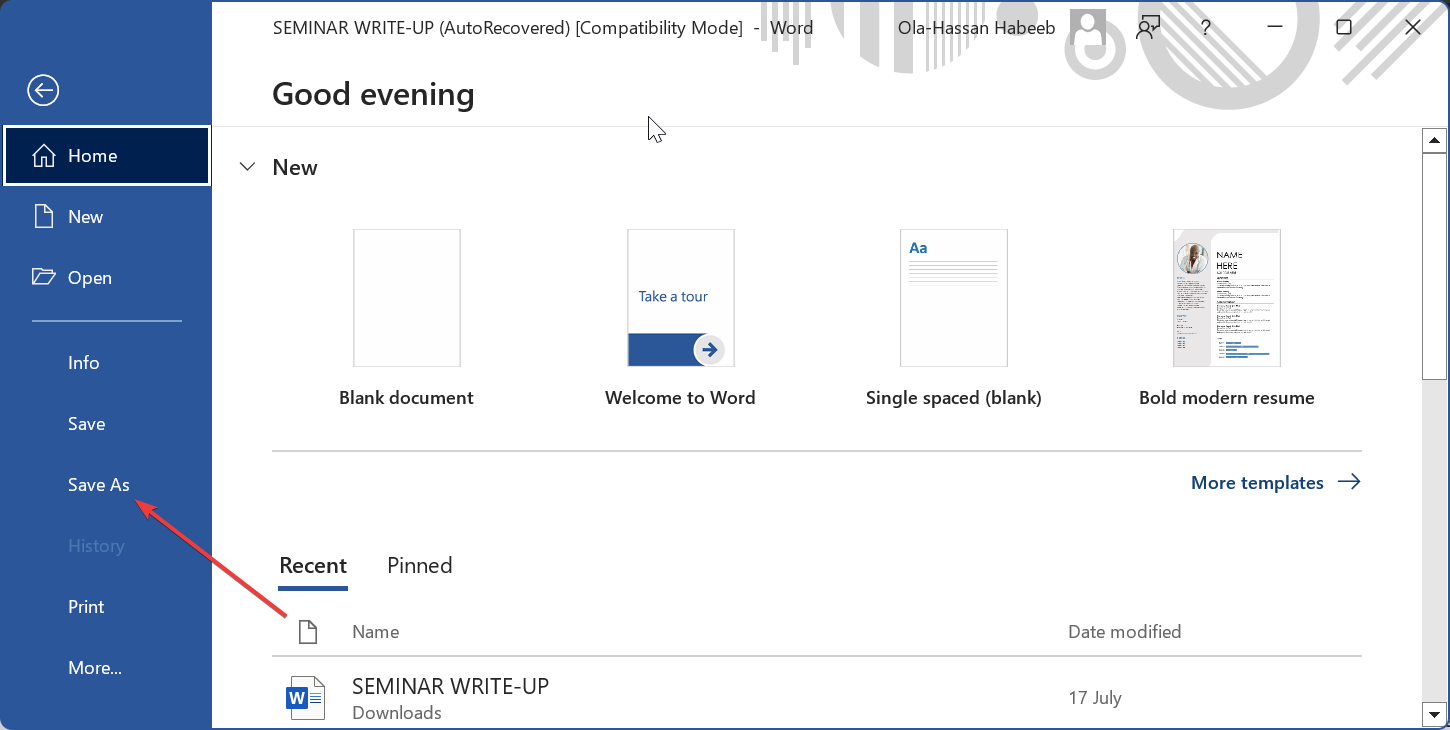Open the Bold modern resume template
The image size is (1450, 730).
point(1226,298)
